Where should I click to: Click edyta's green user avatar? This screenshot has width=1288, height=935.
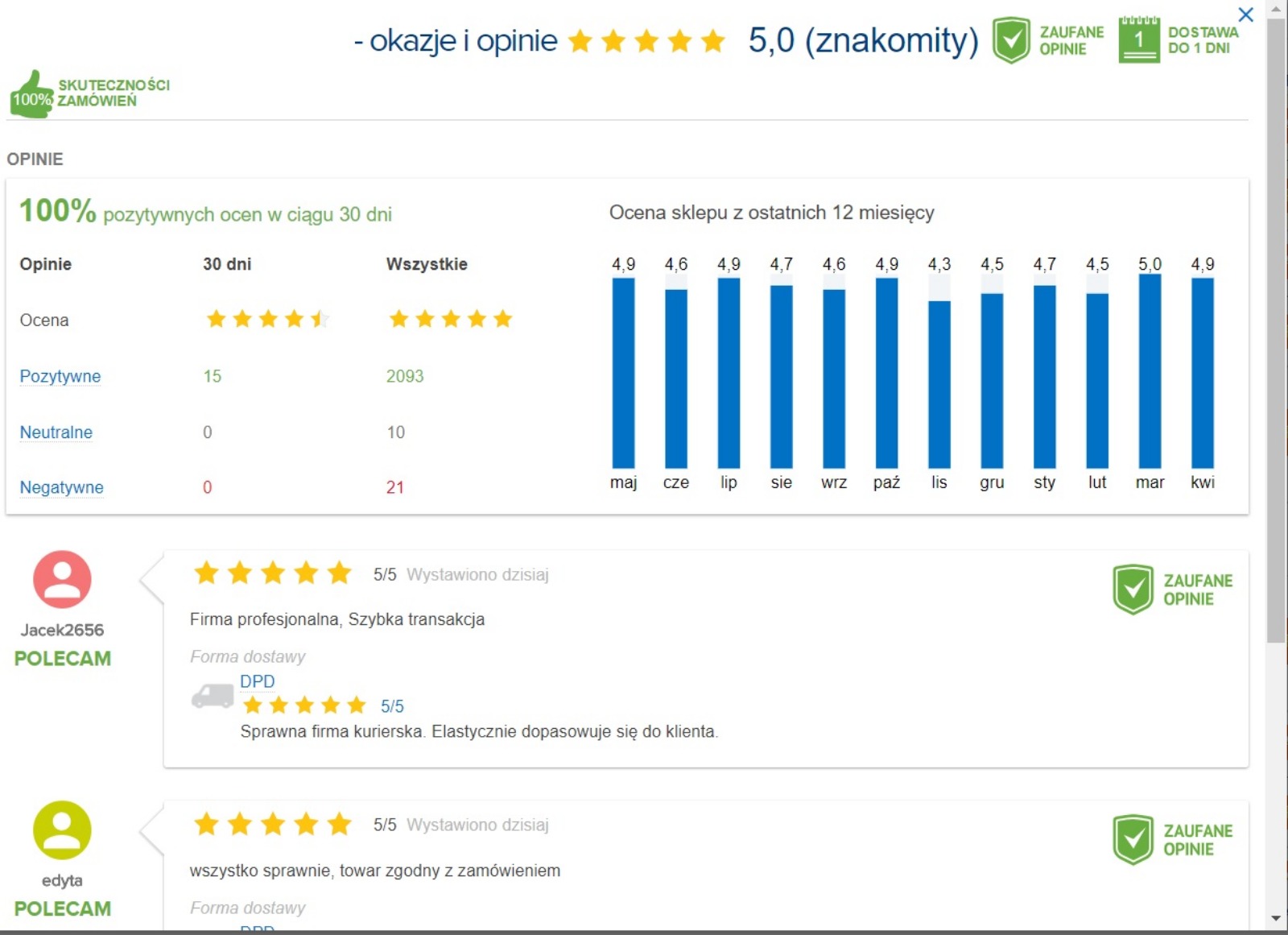pyautogui.click(x=62, y=830)
